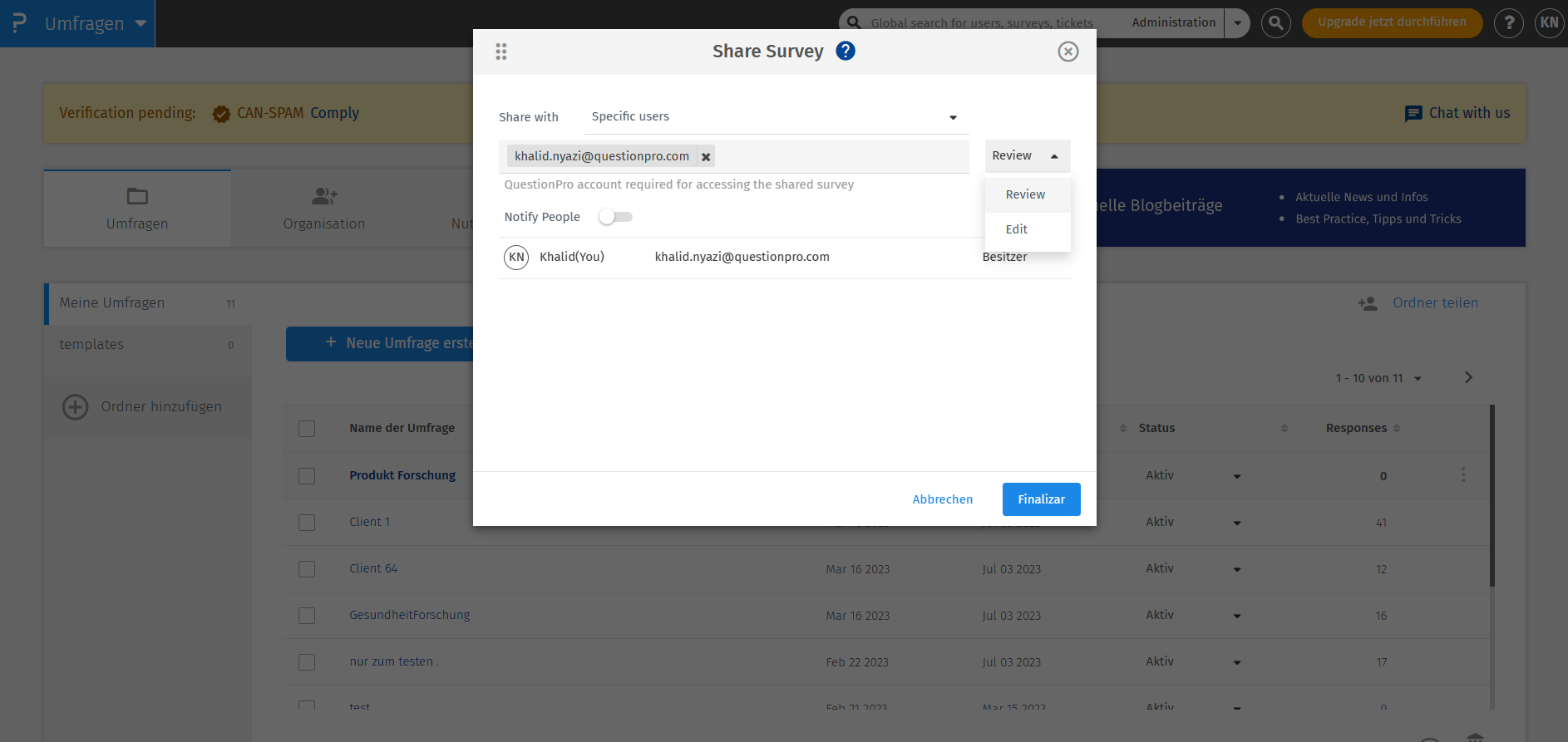Screen dimensions: 1568x742
Task: Remove khalid.nyazi@questionpro.com email chip
Action: [x=706, y=156]
